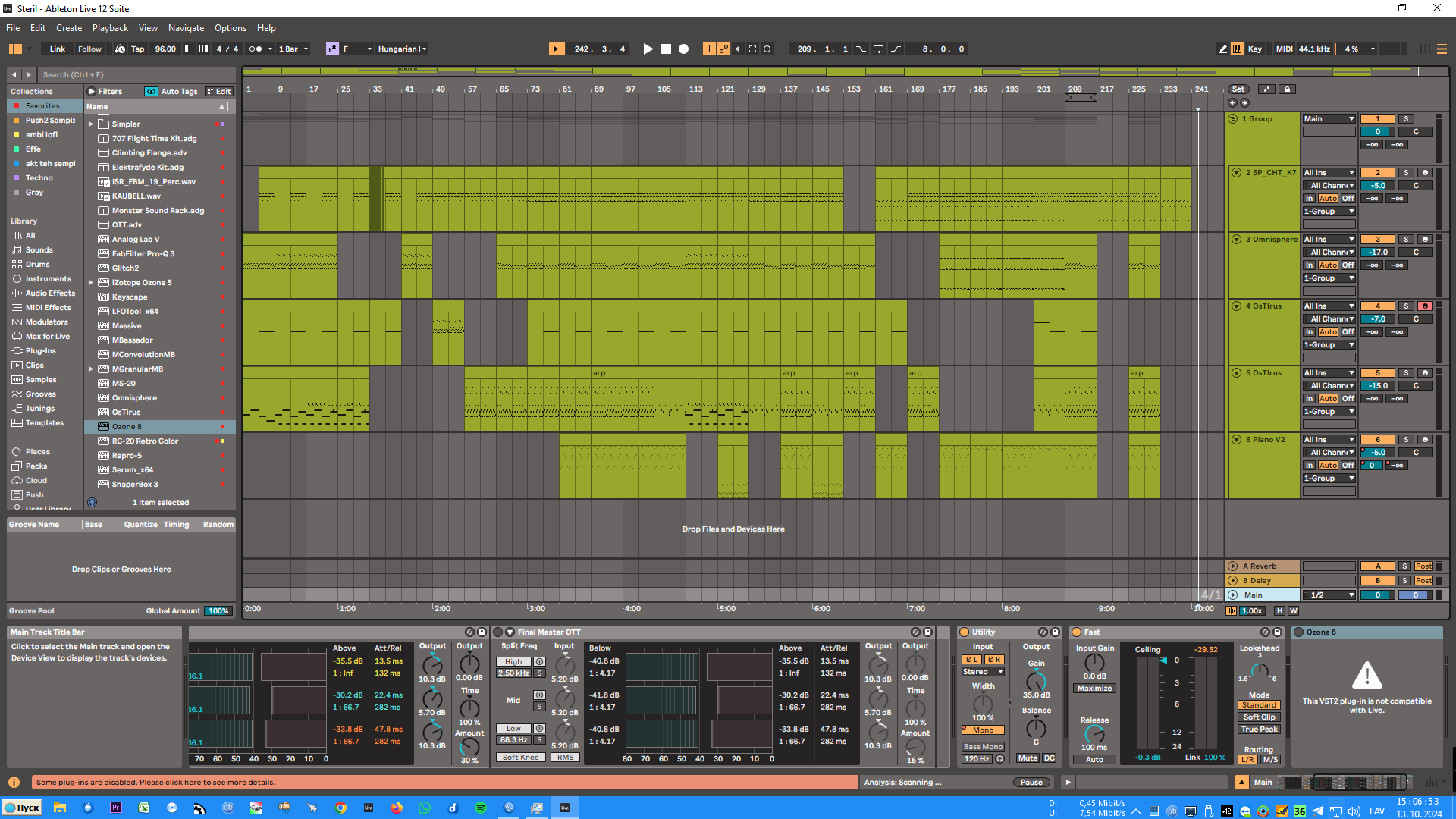Open the Options menu
This screenshot has width=1456, height=819.
click(x=231, y=28)
